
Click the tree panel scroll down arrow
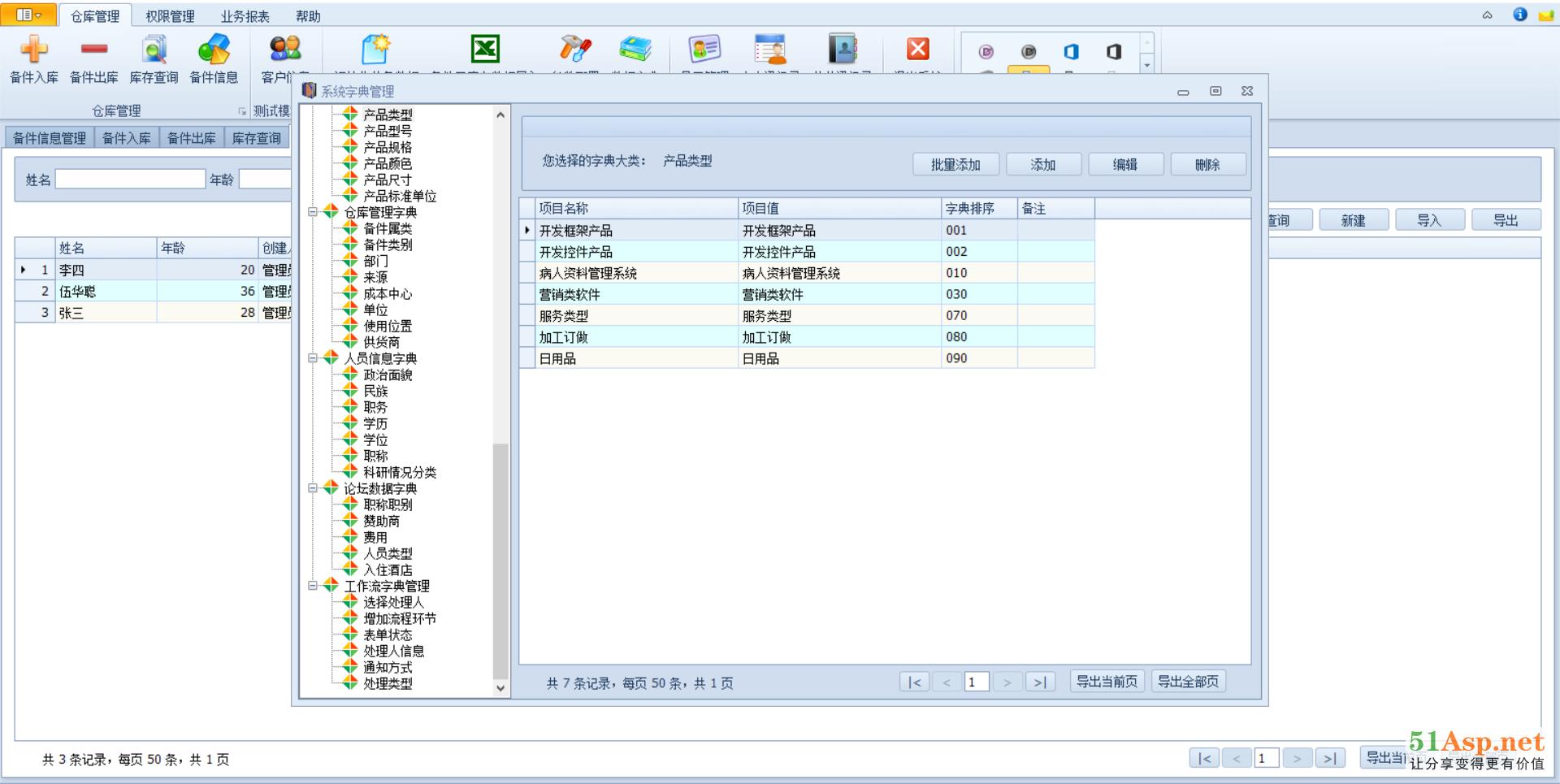[500, 688]
